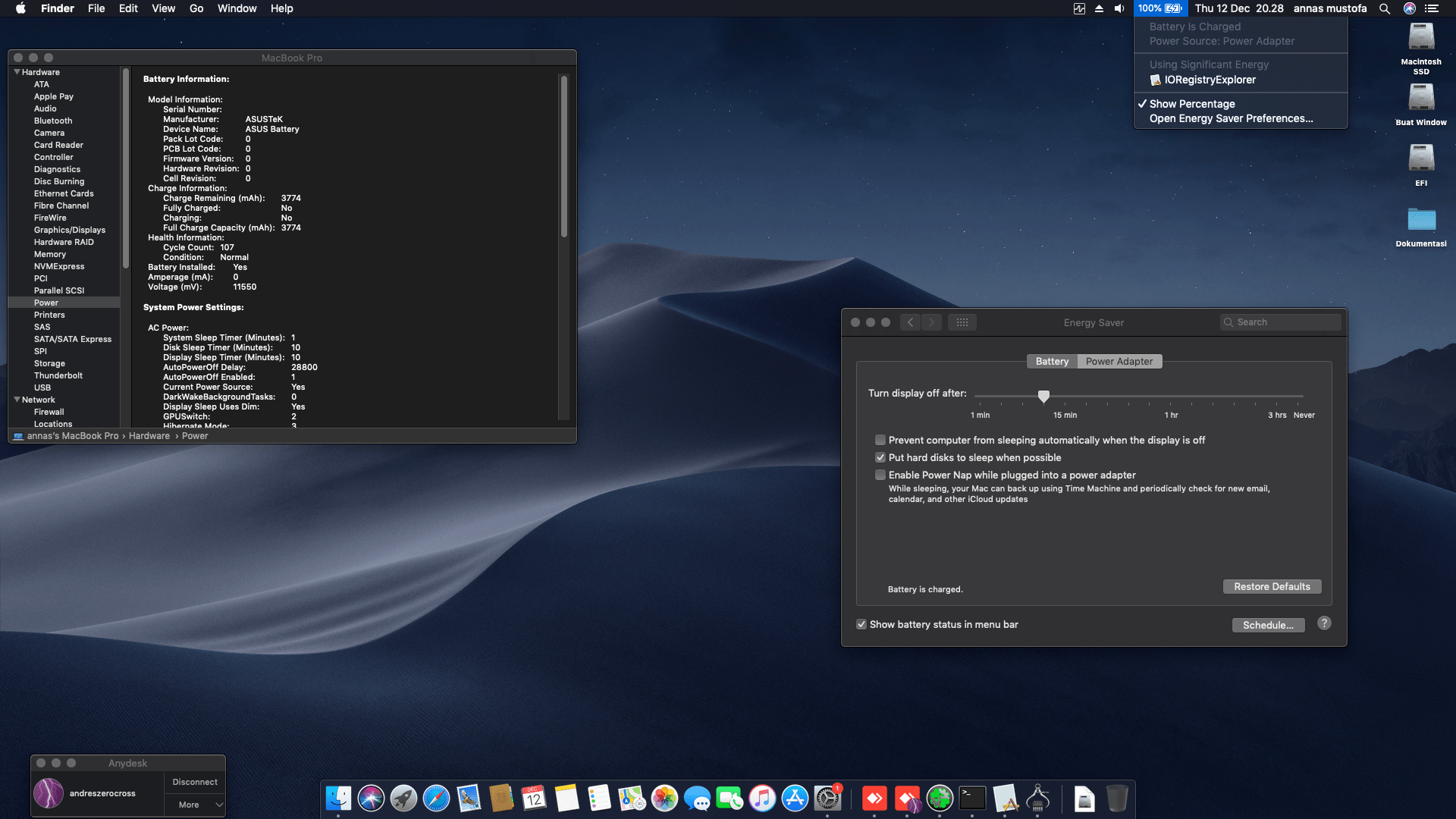Launch Terminal from the dock

(972, 799)
